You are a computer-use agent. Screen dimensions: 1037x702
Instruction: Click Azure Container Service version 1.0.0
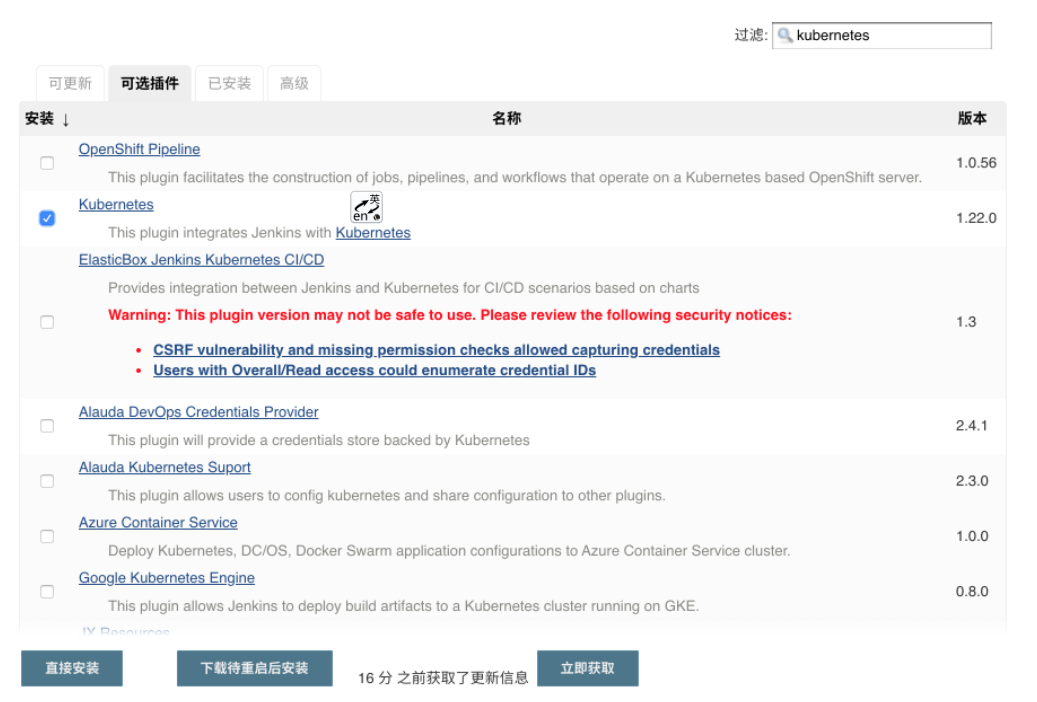(972, 536)
